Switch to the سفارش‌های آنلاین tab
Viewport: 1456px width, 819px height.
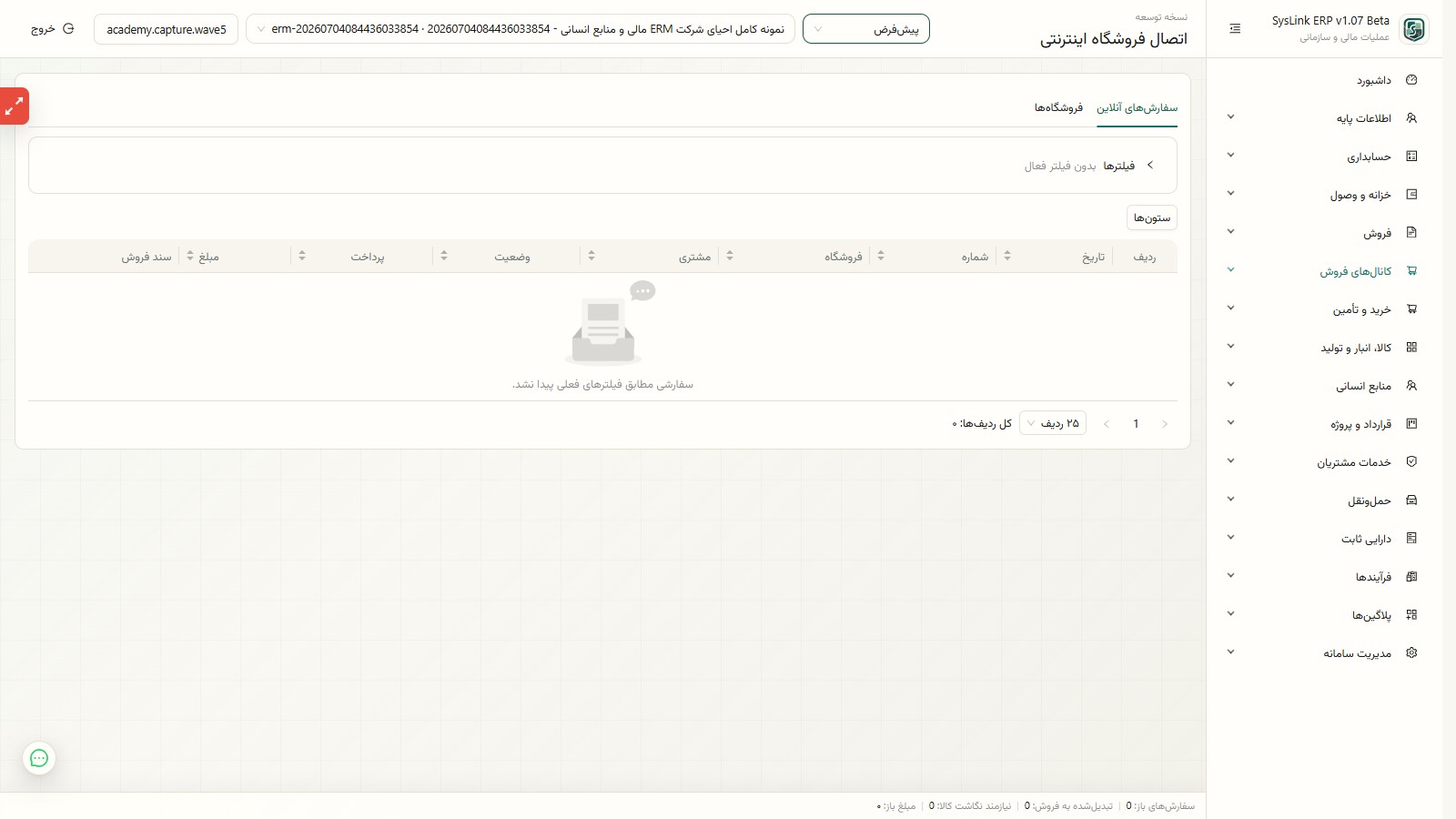(1137, 108)
